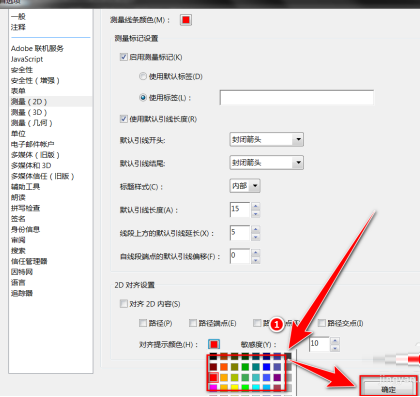Open 信任管理器 category
The height and width of the screenshot is (397, 420).
29,261
